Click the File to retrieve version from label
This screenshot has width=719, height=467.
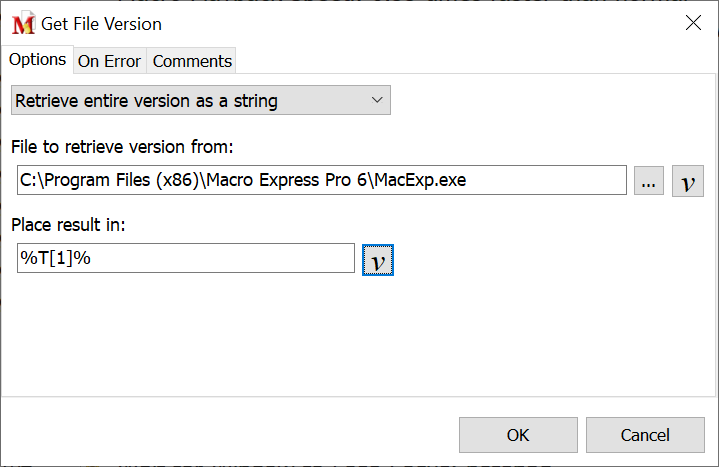point(122,147)
